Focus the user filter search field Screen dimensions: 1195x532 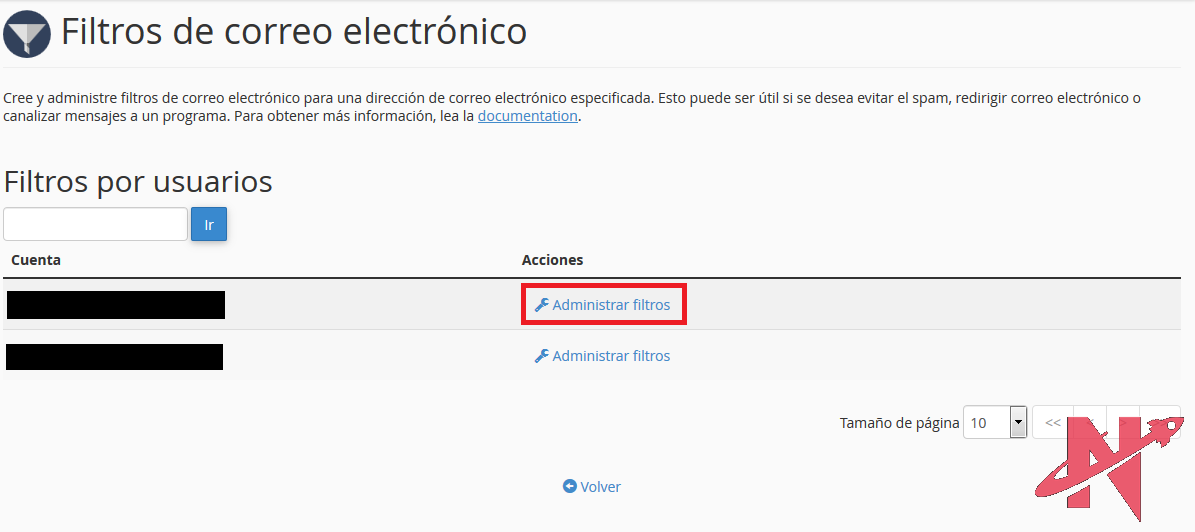[x=95, y=224]
